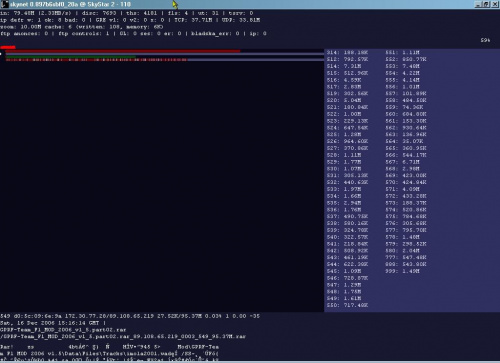Click row '567: 6.71M'

point(402,162)
